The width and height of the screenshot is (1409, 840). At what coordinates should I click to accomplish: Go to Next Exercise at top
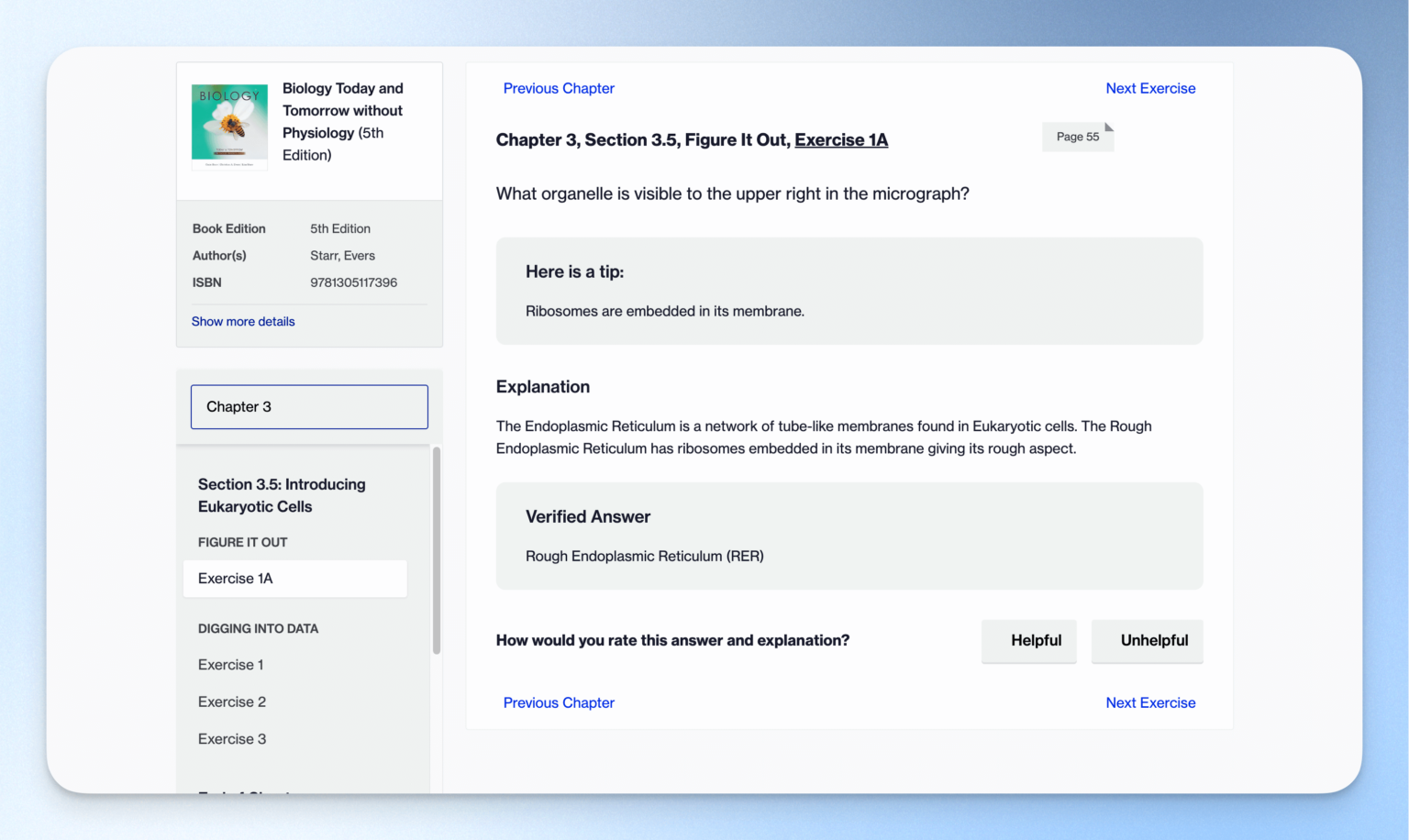tap(1150, 89)
